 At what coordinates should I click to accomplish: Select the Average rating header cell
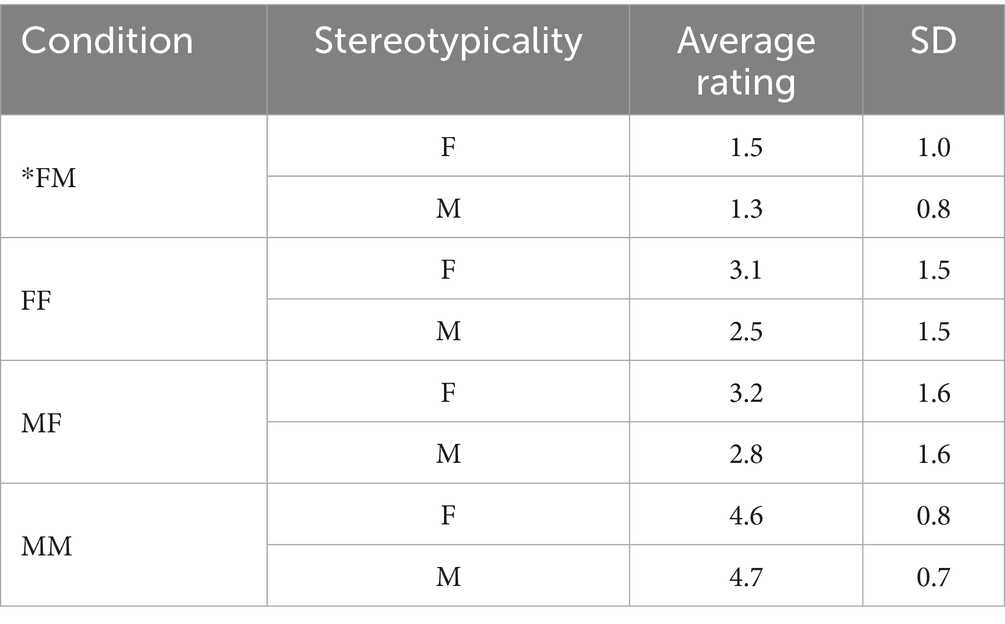pos(746,62)
